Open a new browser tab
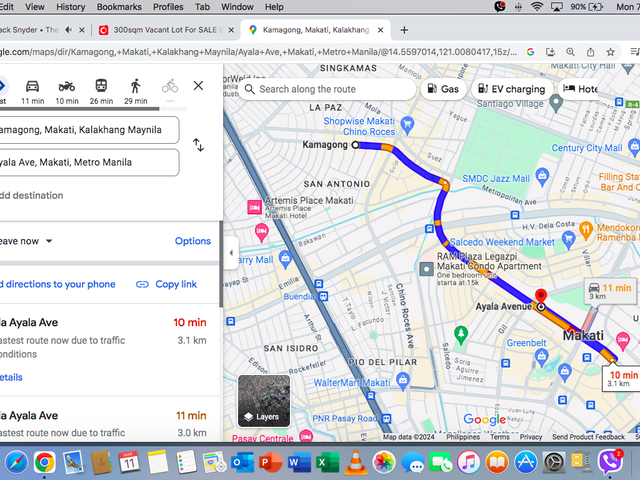640x480 pixels. pyautogui.click(x=404, y=30)
